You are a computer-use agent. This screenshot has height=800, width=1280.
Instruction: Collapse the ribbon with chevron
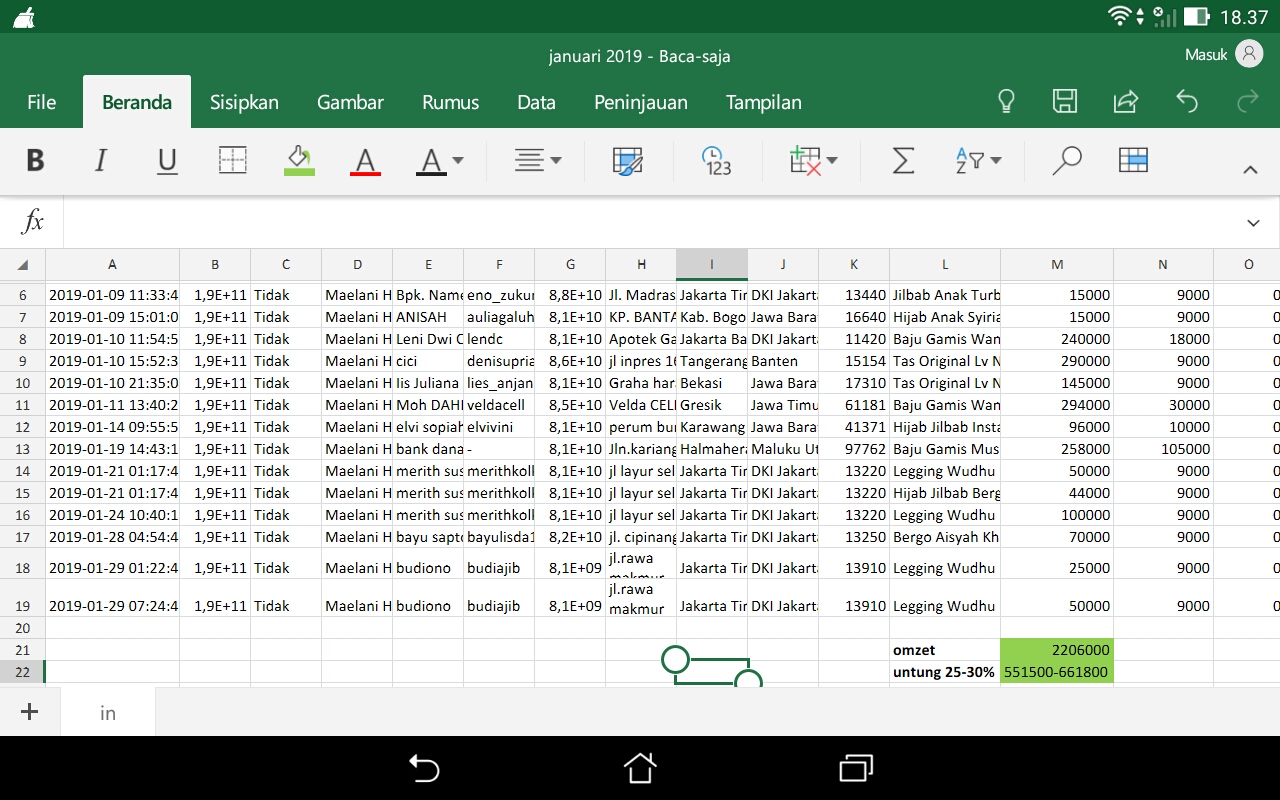[1250, 170]
